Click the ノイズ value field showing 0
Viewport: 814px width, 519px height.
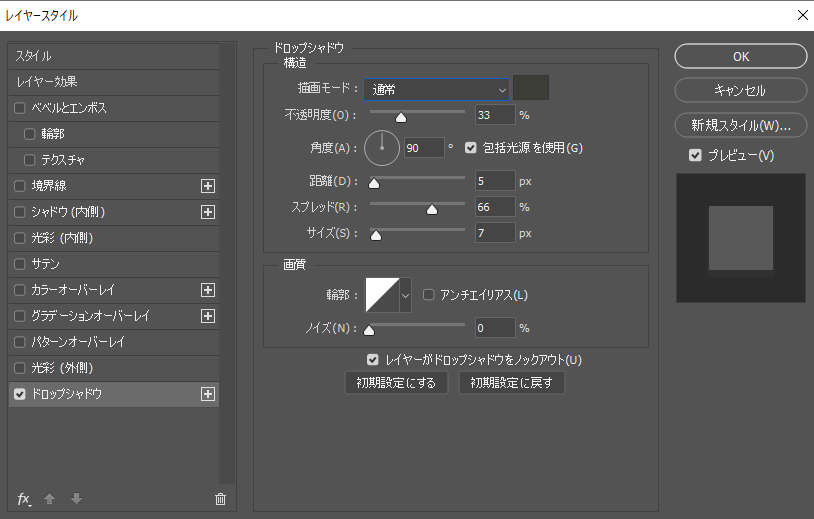pos(495,328)
